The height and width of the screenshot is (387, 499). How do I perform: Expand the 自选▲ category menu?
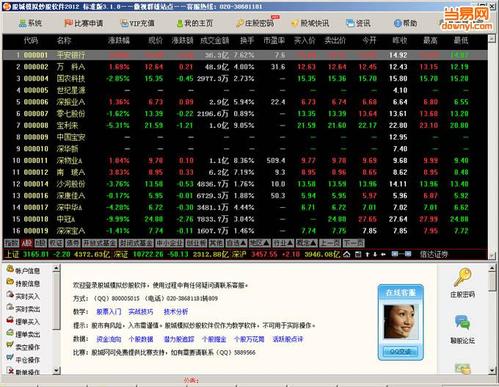(237, 243)
